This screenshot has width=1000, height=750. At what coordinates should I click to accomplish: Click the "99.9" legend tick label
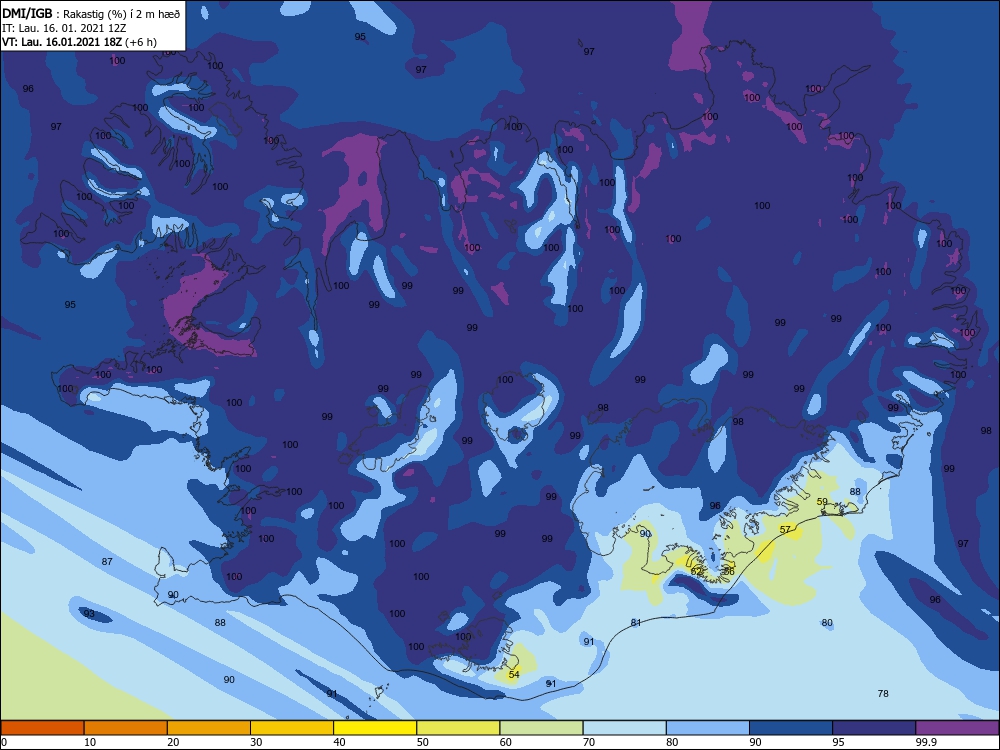pos(925,742)
